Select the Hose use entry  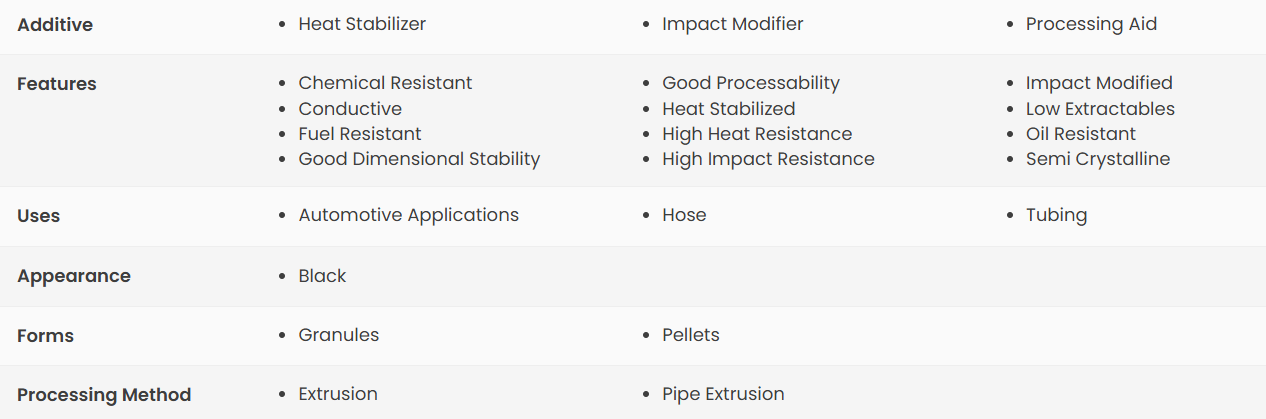684,215
